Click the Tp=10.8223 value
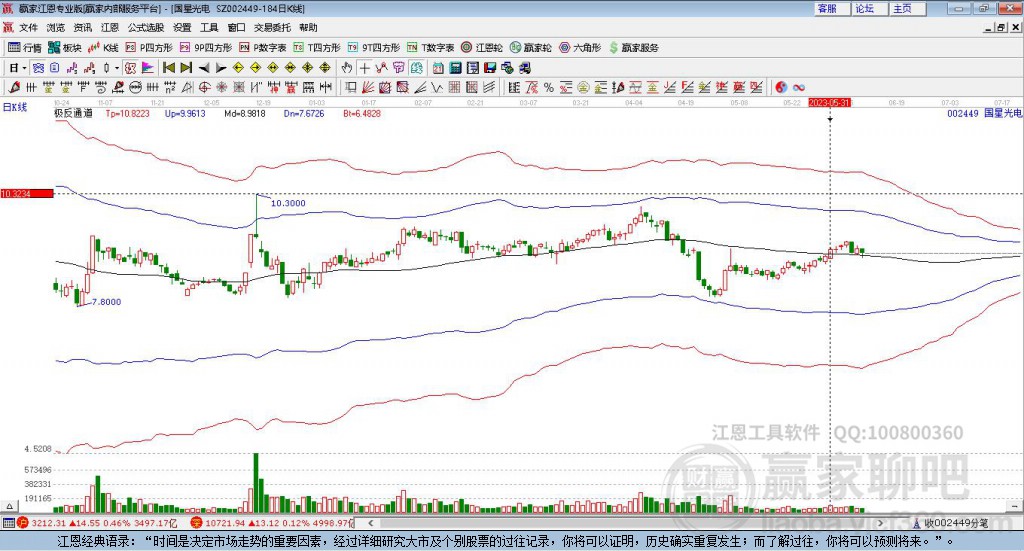1024x551 pixels. click(x=127, y=114)
